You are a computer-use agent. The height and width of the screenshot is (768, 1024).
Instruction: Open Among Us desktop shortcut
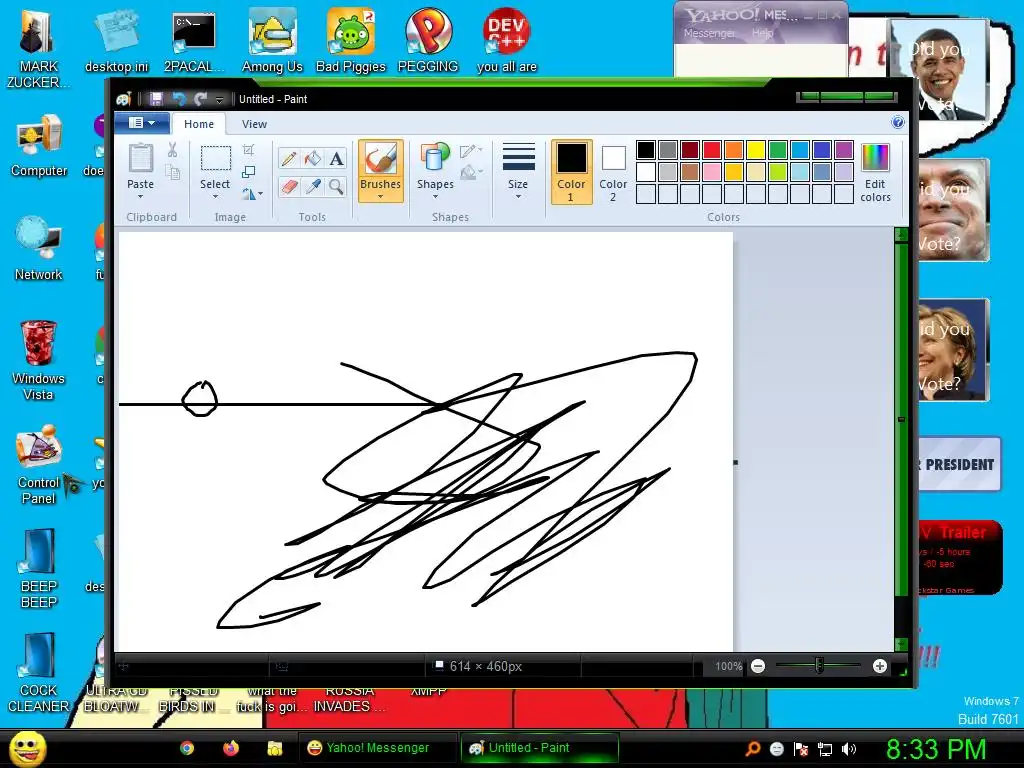pos(272,40)
